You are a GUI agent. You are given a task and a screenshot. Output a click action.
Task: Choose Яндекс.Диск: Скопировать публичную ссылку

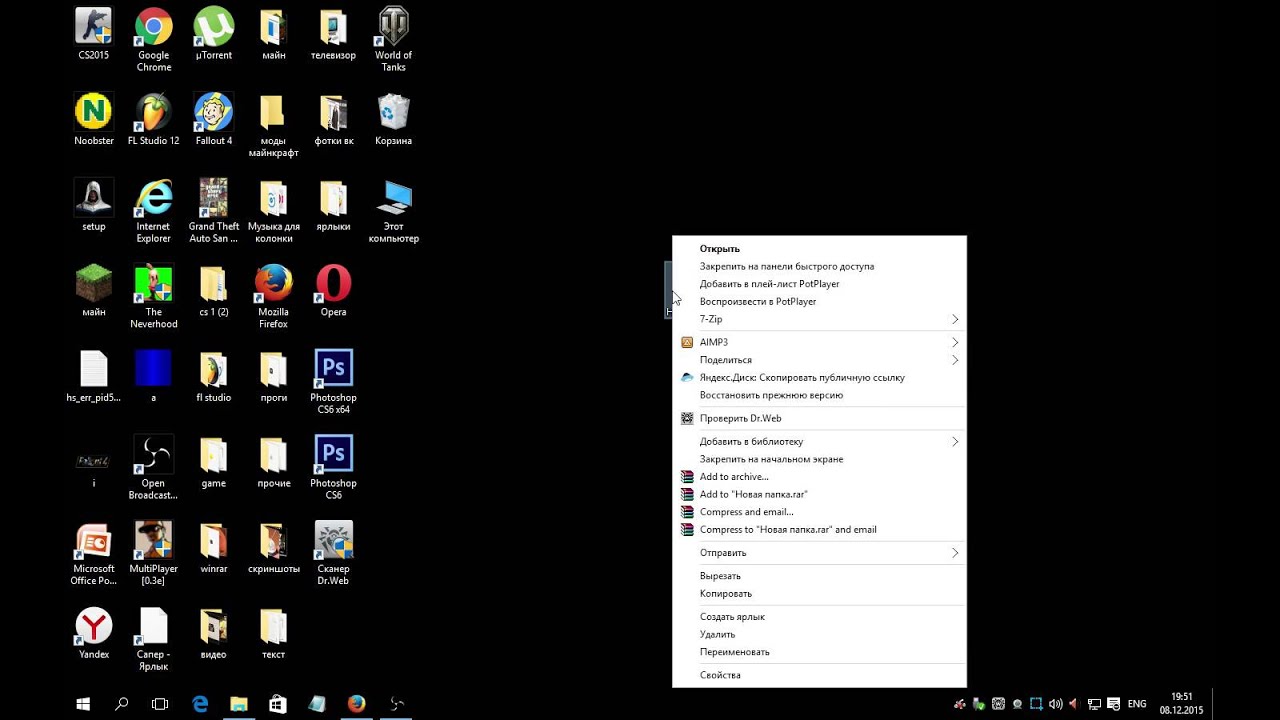[819, 378]
